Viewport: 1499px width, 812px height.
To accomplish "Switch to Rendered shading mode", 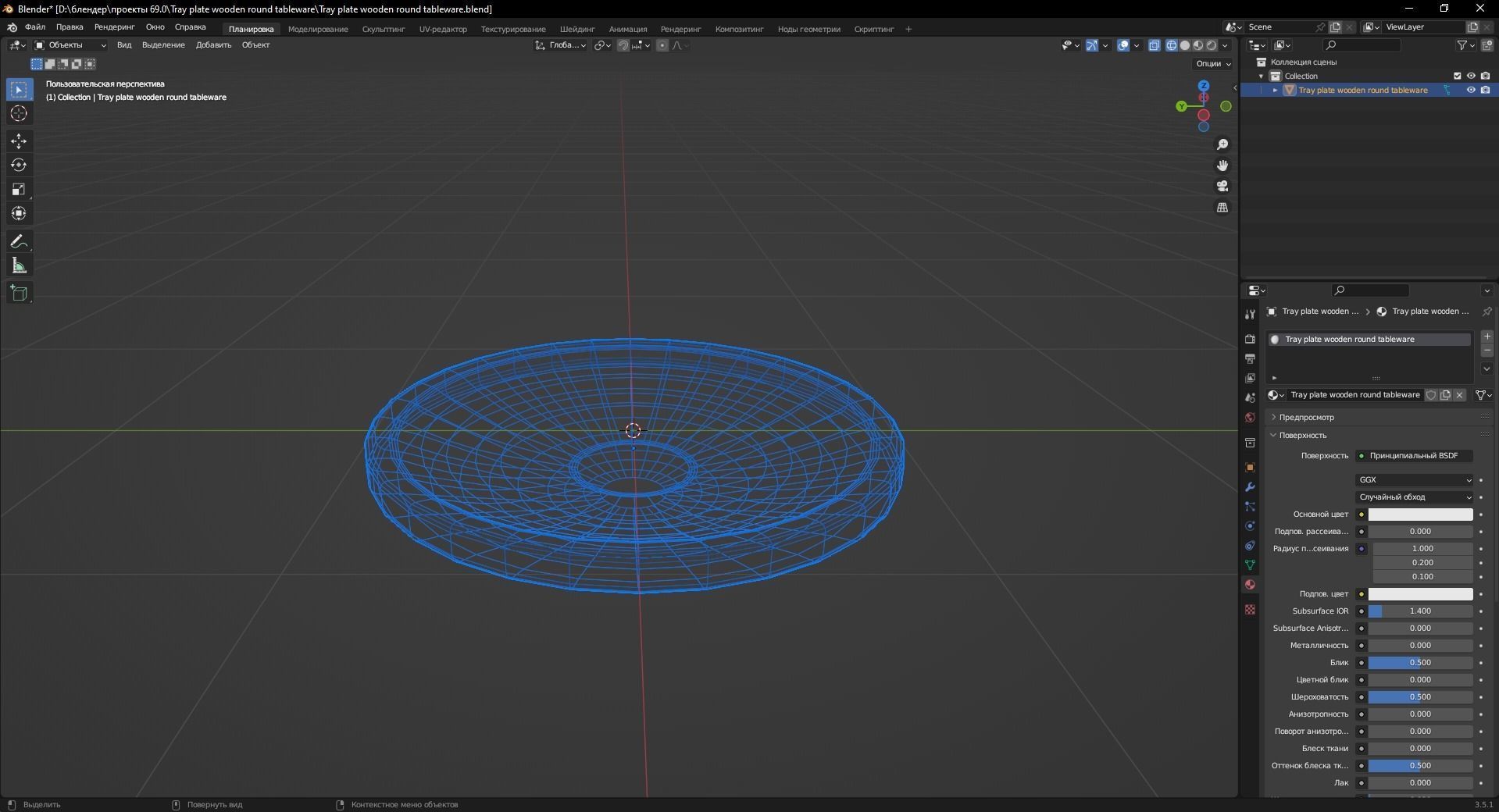I will (x=1212, y=45).
